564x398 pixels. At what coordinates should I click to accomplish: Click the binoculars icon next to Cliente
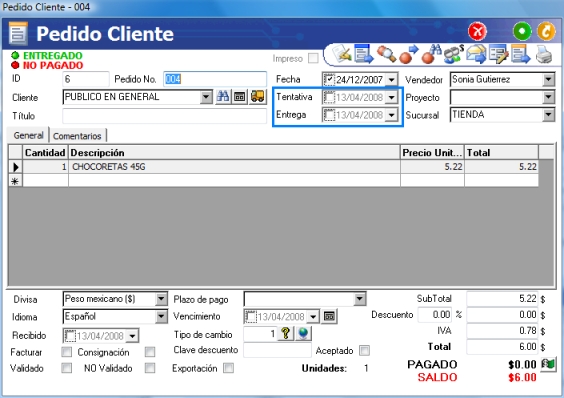coord(223,96)
